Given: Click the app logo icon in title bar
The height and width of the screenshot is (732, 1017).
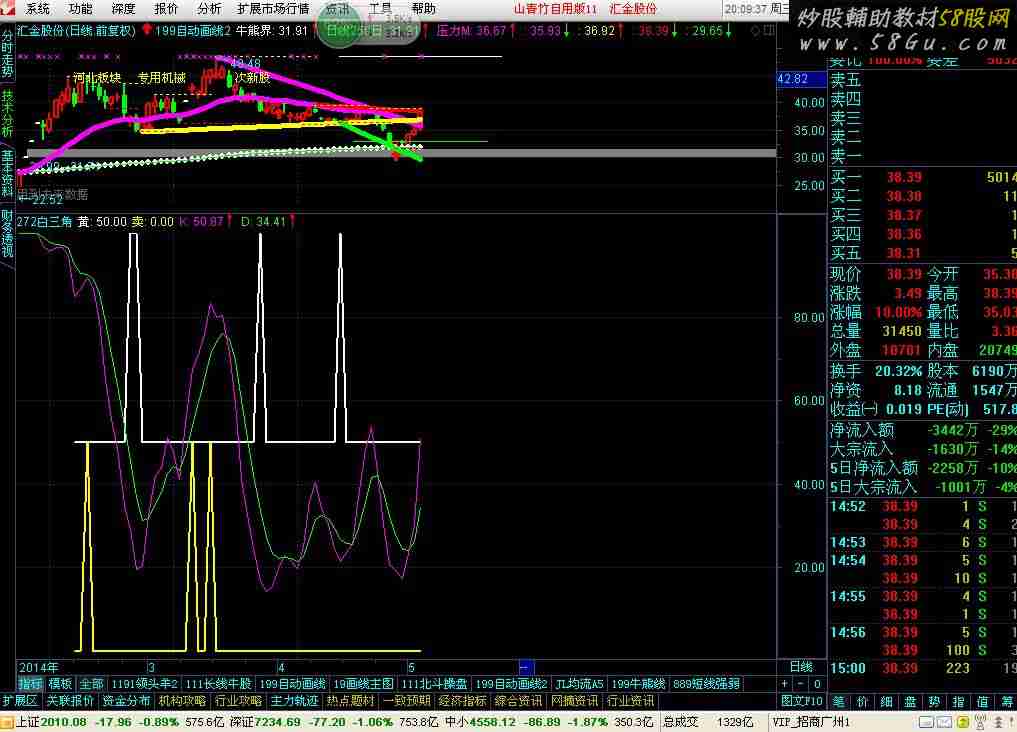Looking at the screenshot, I should [9, 8].
